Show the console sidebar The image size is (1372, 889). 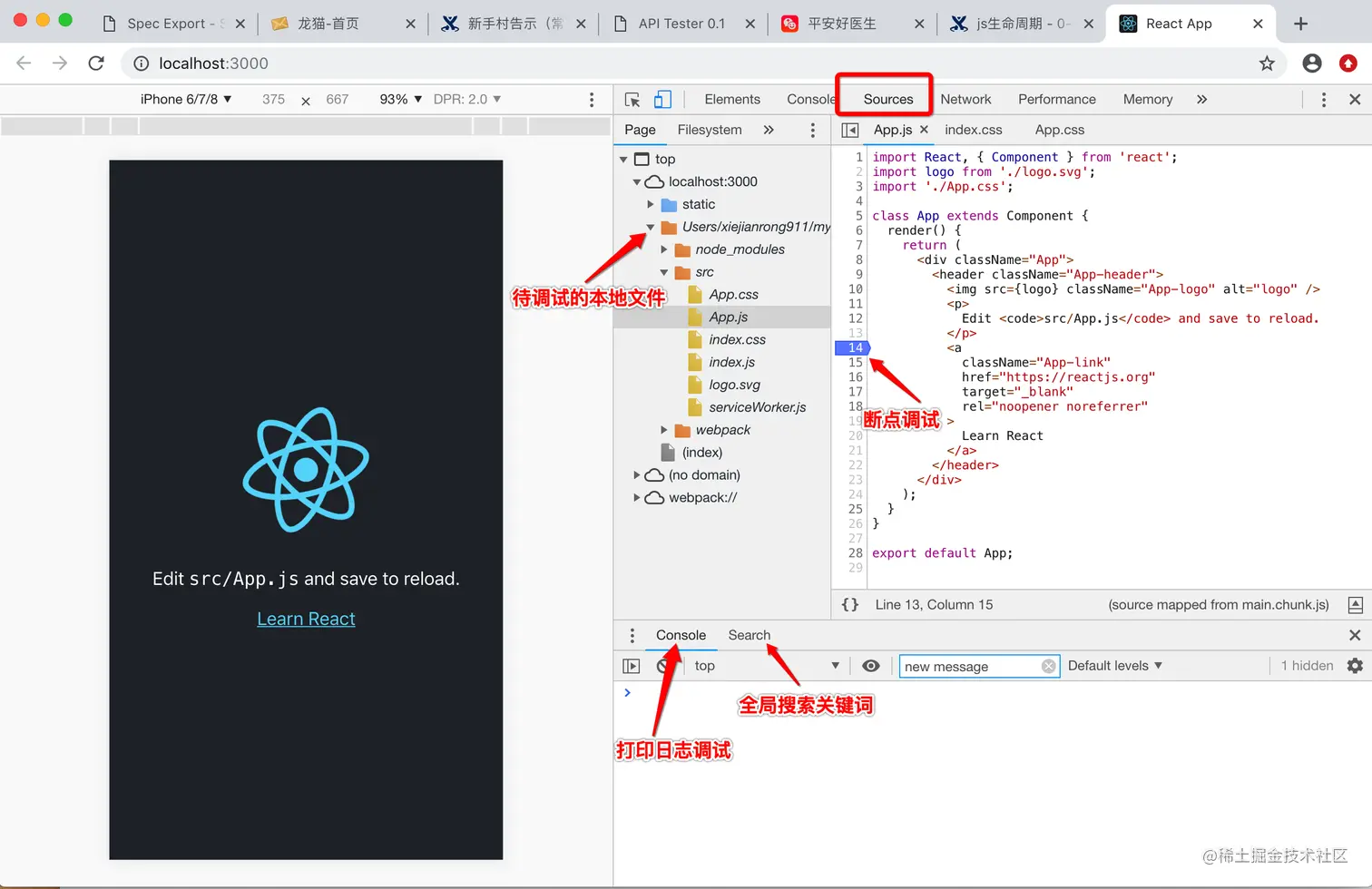[x=632, y=666]
